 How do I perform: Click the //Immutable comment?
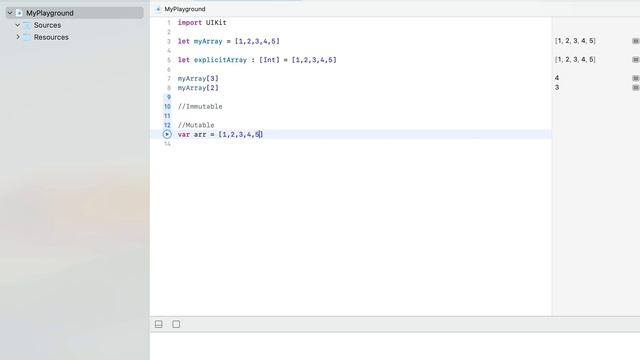tap(200, 107)
